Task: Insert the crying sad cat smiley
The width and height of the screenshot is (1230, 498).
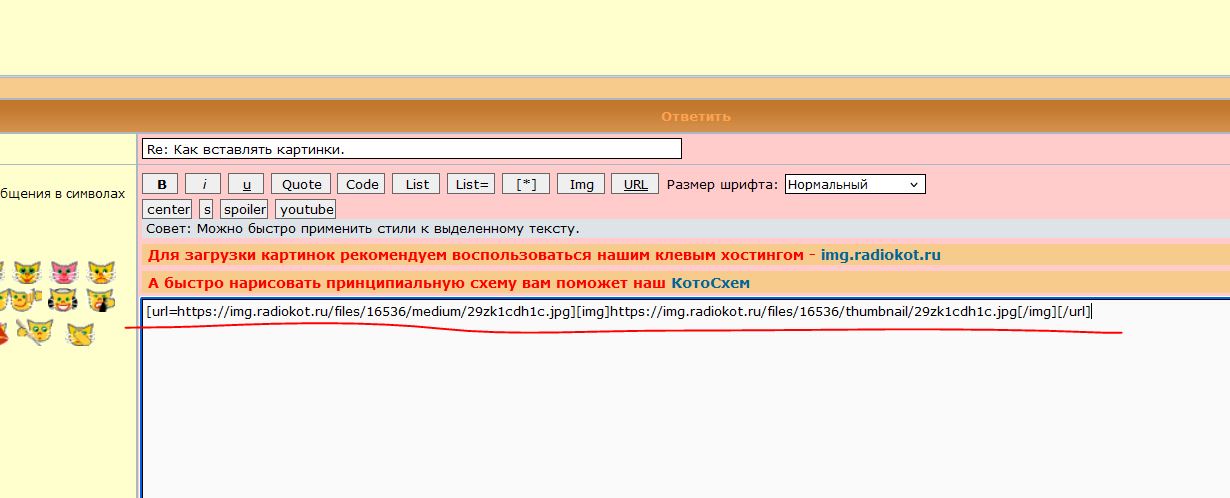Action: pos(101,273)
